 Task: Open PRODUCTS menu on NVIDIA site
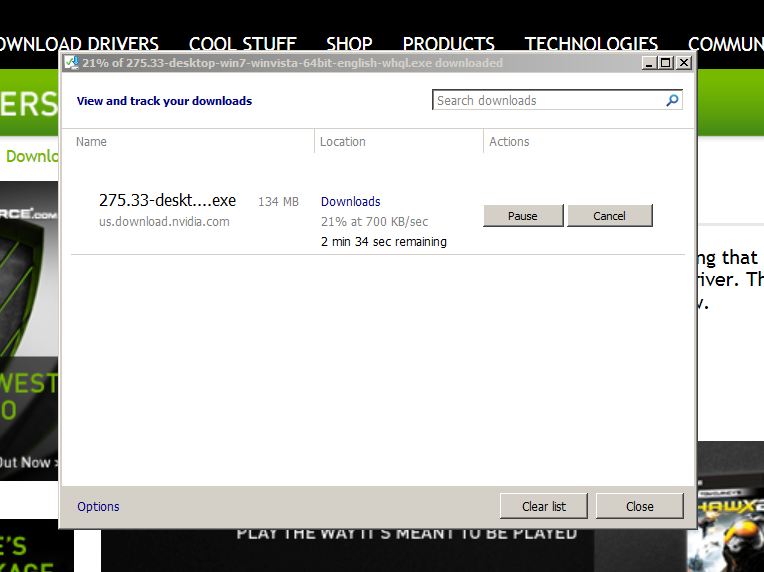pos(449,44)
